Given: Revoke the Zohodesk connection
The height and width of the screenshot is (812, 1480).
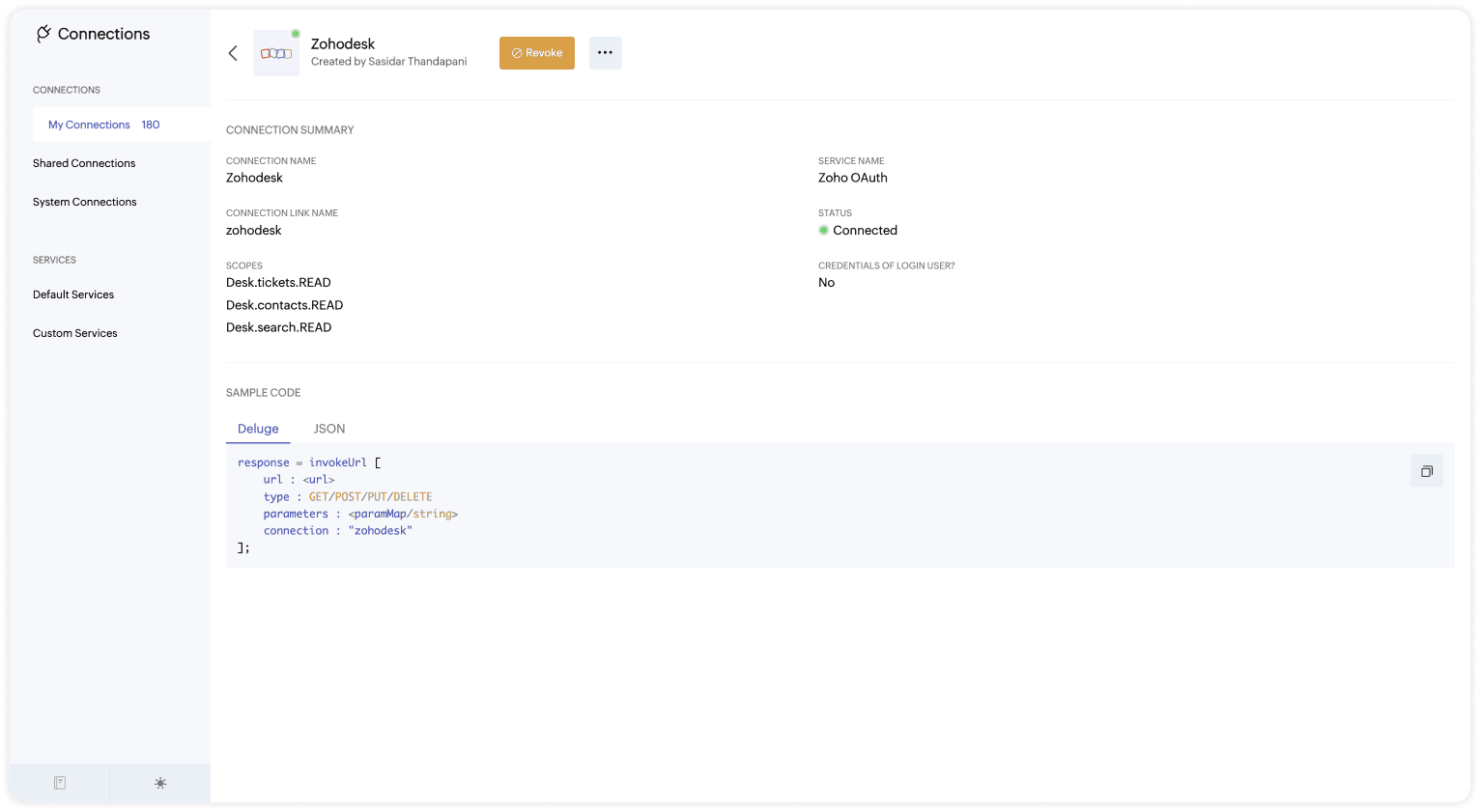Looking at the screenshot, I should click(x=537, y=53).
